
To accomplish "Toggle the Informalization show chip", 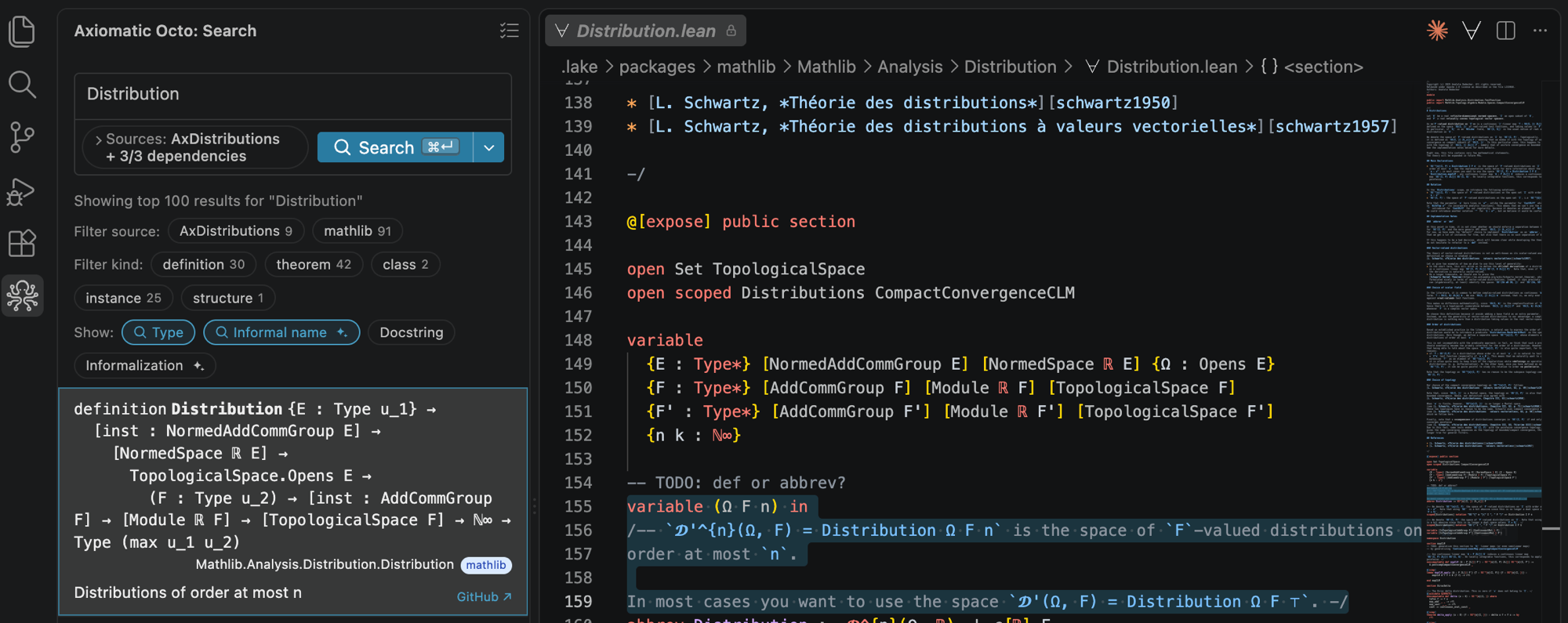I will click(145, 365).
